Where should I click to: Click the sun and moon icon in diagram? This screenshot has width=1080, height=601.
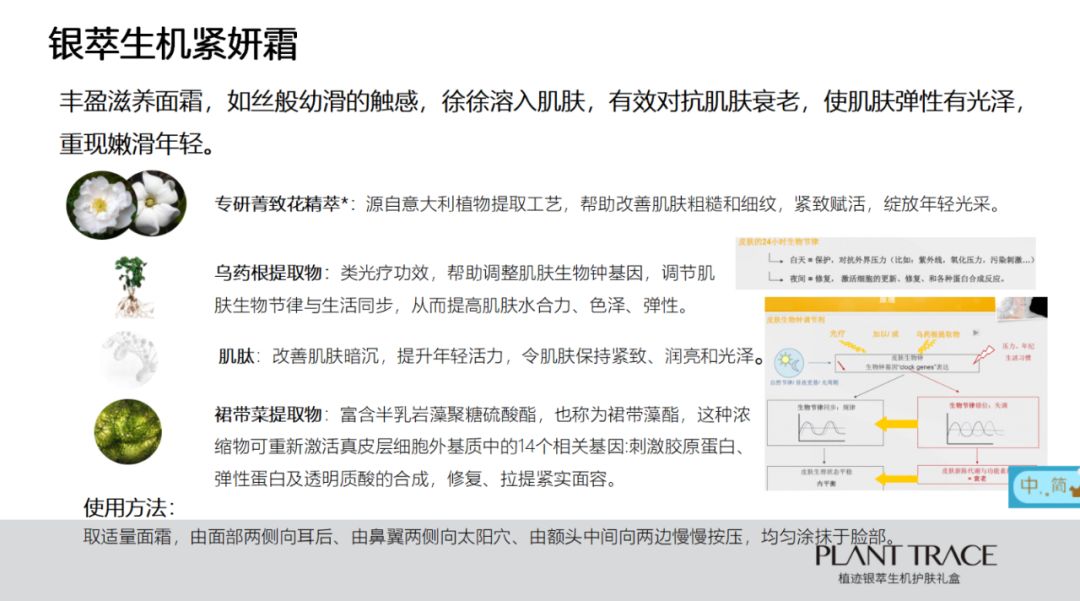click(788, 361)
